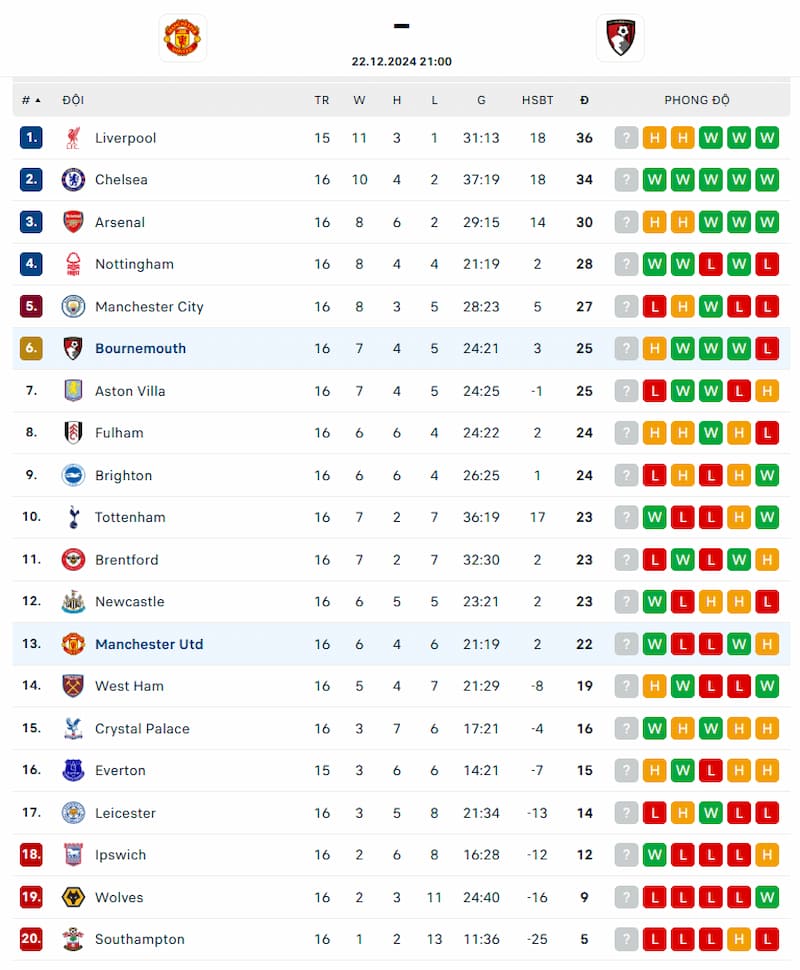Screen dimensions: 800x970
Task: Click the Tottenham cockerel logo
Action: tap(74, 517)
